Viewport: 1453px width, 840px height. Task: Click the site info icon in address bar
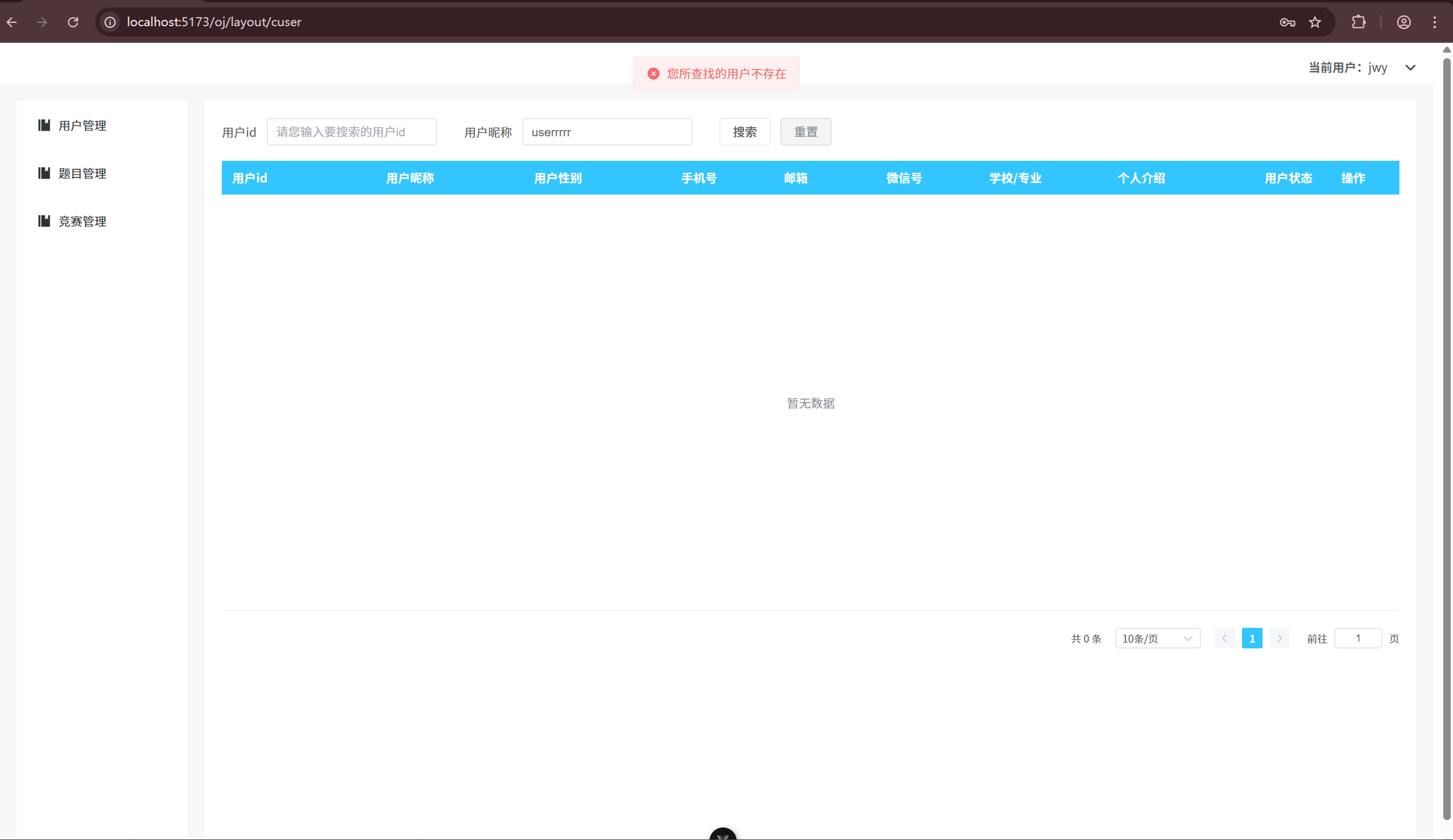(x=109, y=22)
